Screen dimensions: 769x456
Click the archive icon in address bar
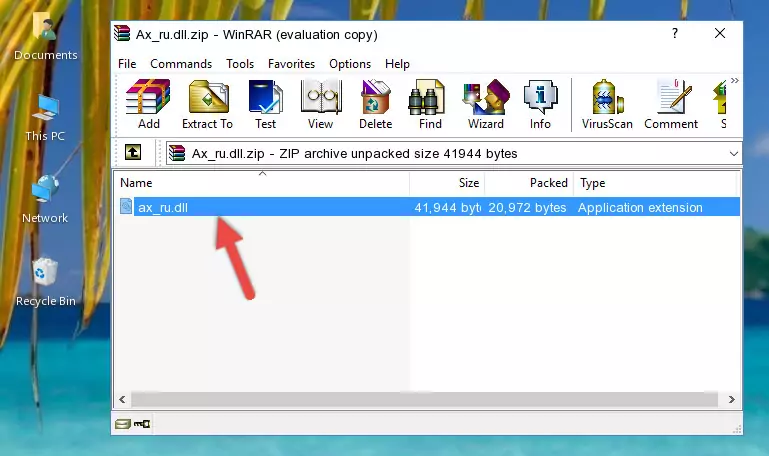coord(177,153)
